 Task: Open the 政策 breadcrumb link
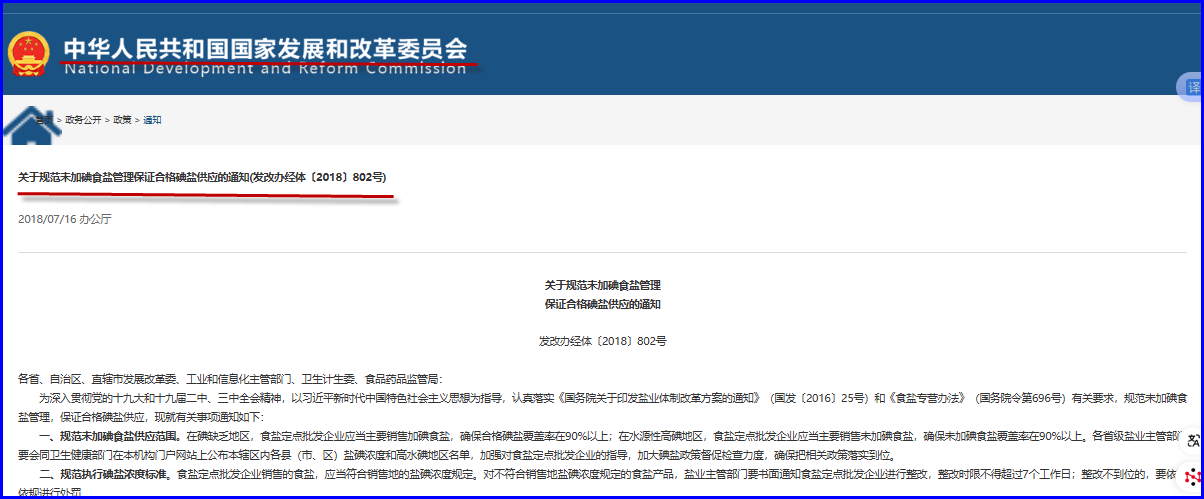click(122, 120)
